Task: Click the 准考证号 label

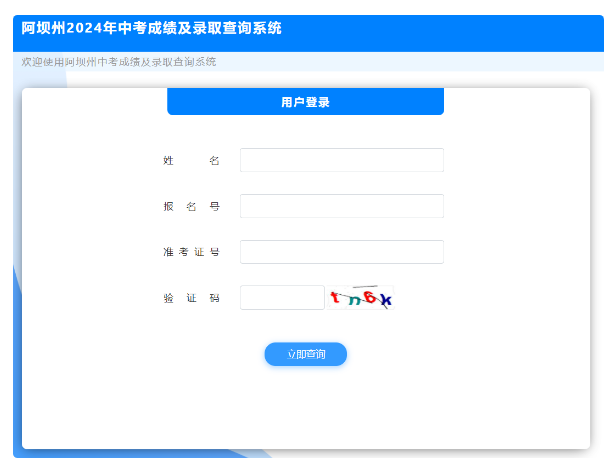Action: click(191, 252)
